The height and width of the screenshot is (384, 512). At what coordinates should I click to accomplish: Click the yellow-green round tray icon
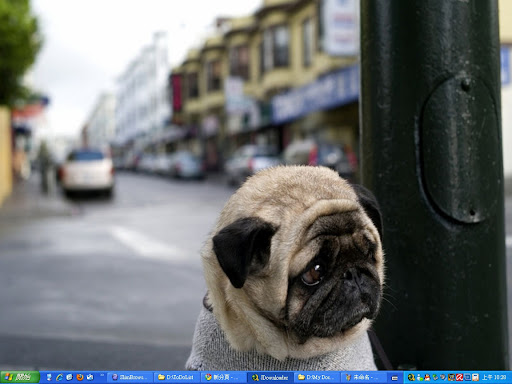pos(411,377)
